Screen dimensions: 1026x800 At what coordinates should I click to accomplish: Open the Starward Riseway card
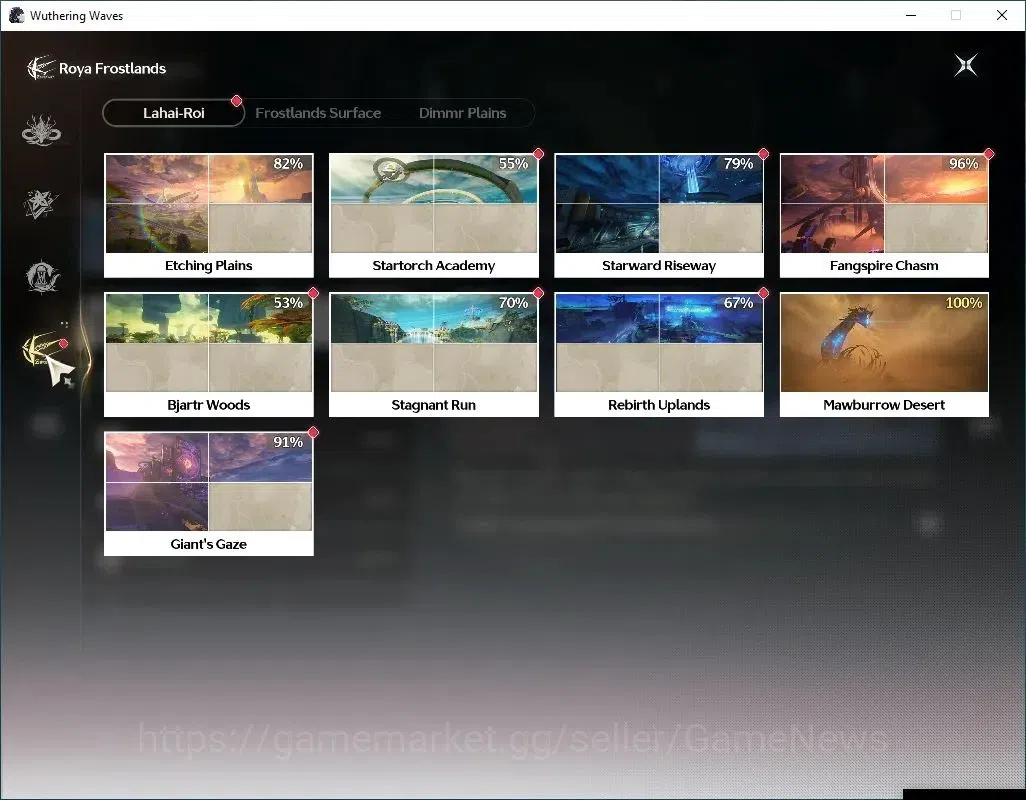(659, 215)
